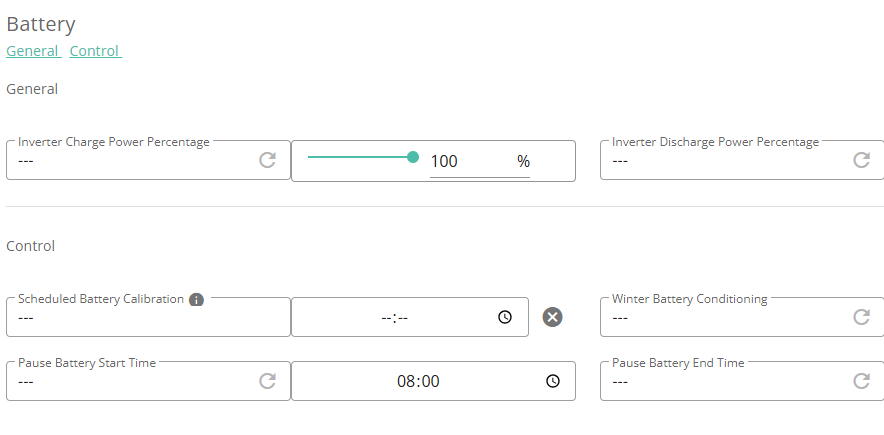
Task: Refresh Inverter Charge Power Percentage value
Action: tap(267, 160)
